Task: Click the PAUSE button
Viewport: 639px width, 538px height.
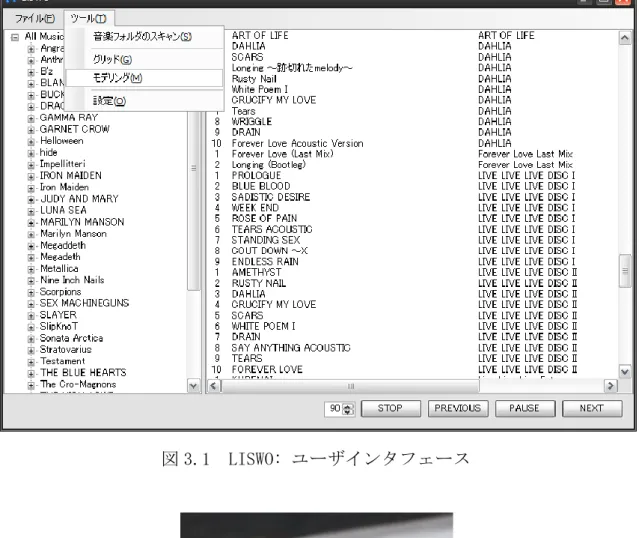Action: [x=525, y=408]
